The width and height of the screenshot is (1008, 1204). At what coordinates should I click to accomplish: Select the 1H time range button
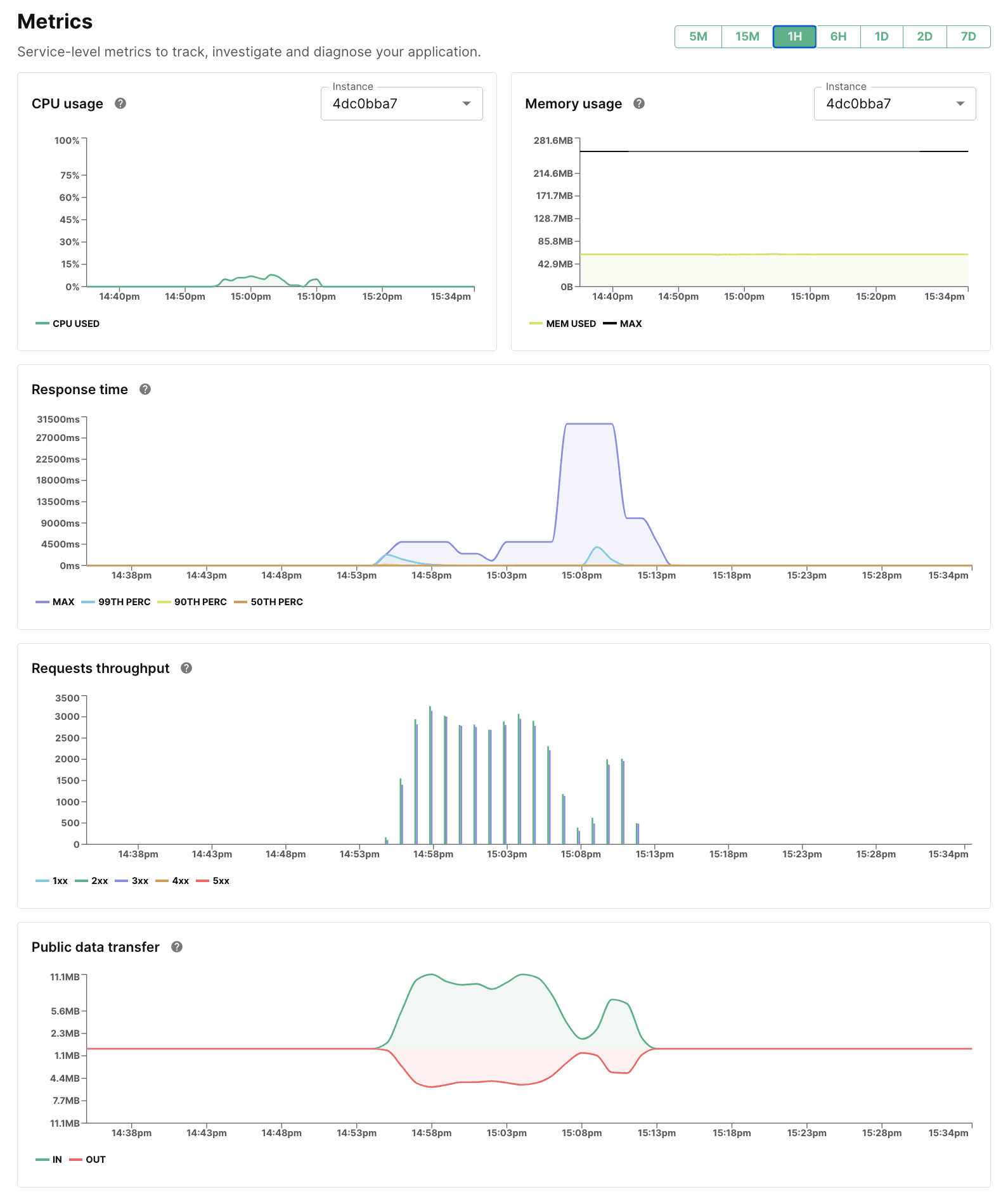794,37
